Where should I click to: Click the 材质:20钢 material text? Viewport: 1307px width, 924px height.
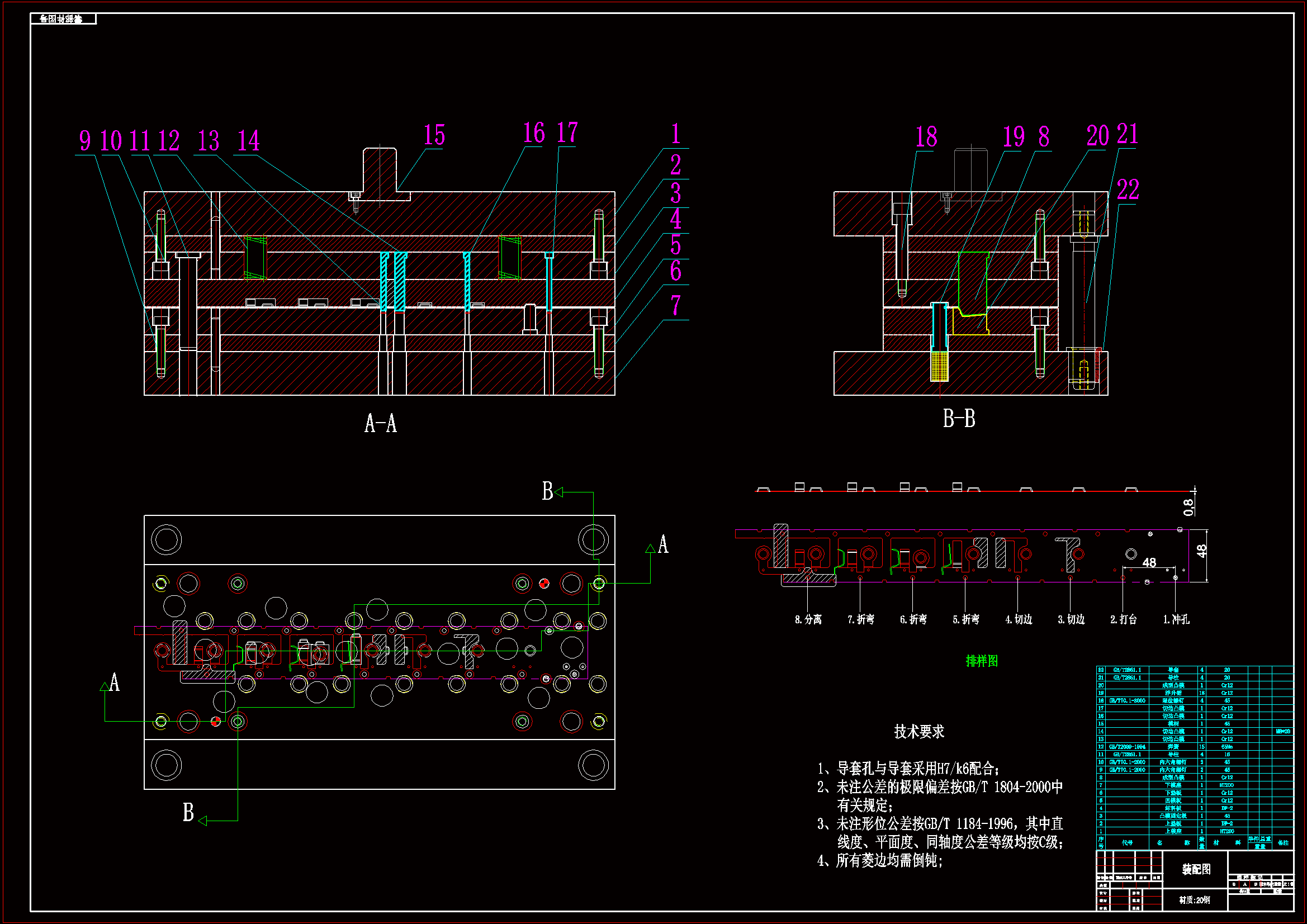click(x=1194, y=900)
